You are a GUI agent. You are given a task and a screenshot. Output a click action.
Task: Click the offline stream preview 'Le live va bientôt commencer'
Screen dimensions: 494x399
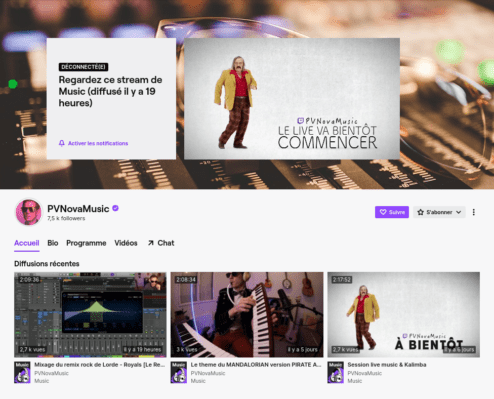(x=292, y=99)
